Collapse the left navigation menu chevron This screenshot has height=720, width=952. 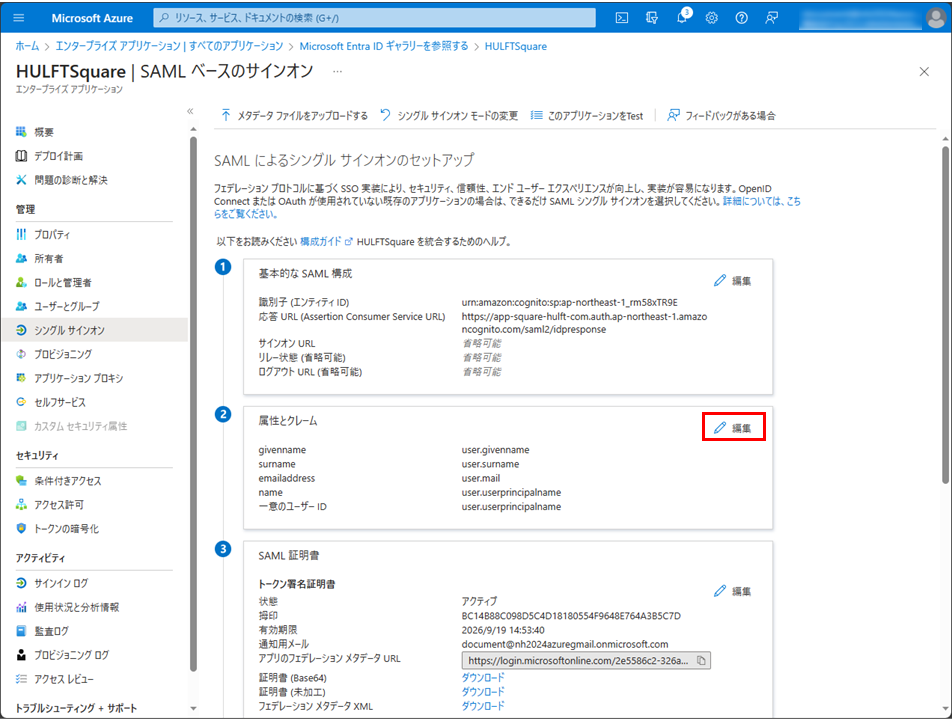click(x=190, y=111)
